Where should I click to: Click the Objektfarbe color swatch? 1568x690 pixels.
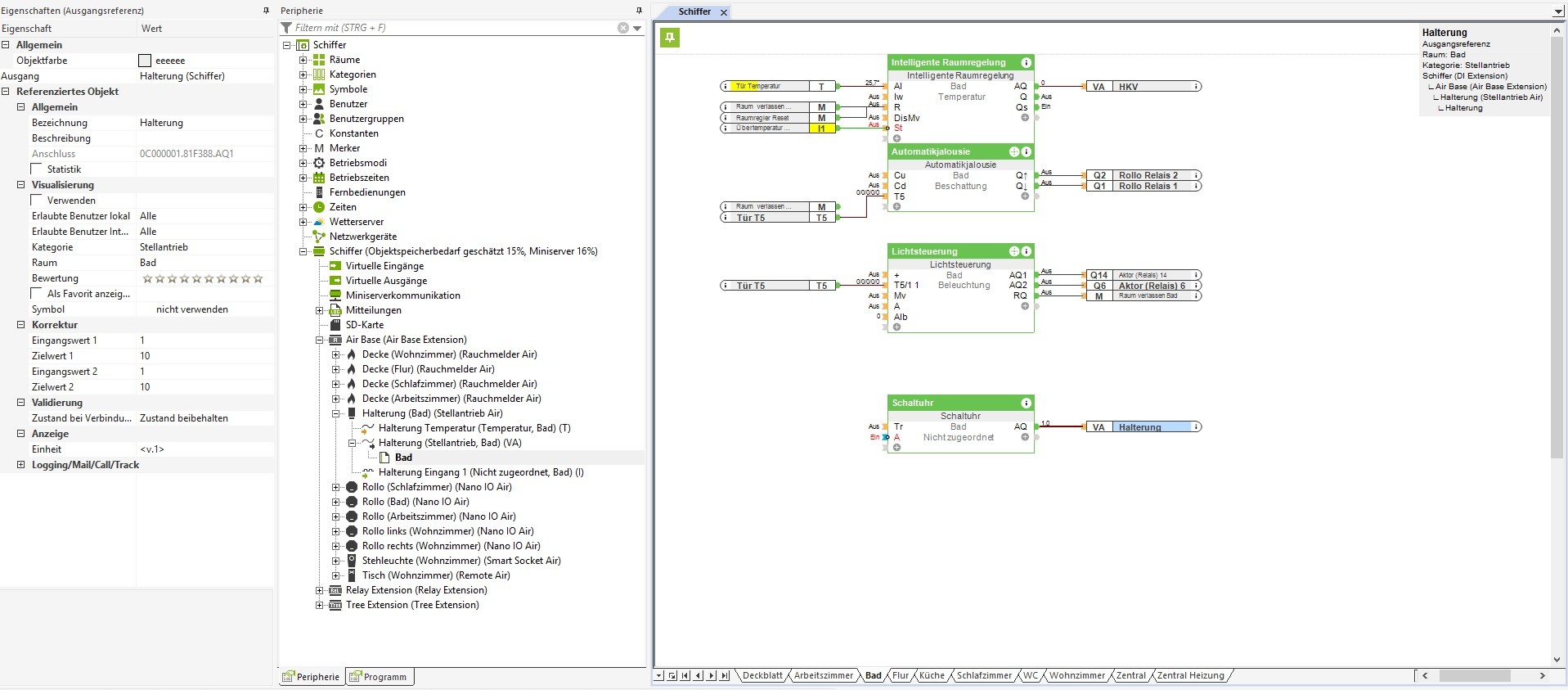click(x=145, y=61)
